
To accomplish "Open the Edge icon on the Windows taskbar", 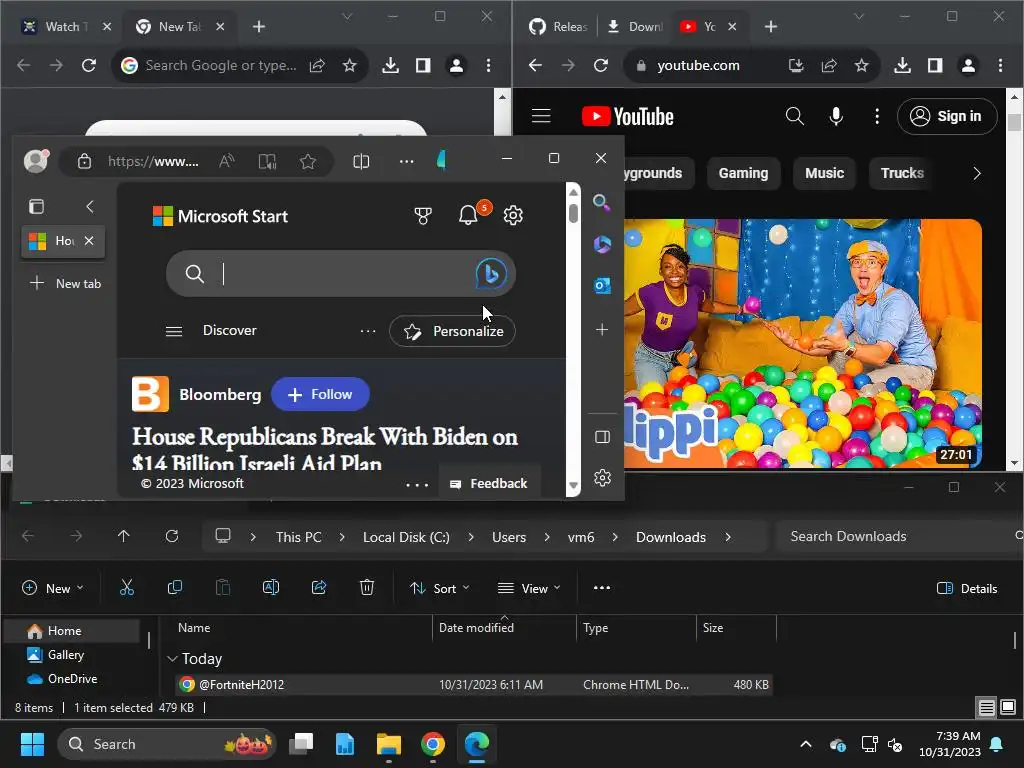I will pyautogui.click(x=477, y=744).
